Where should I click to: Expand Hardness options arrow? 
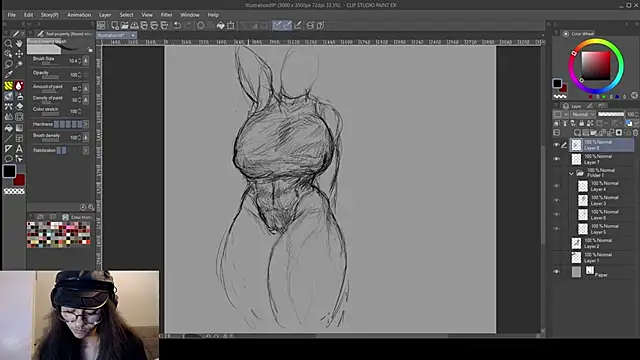[x=86, y=124]
